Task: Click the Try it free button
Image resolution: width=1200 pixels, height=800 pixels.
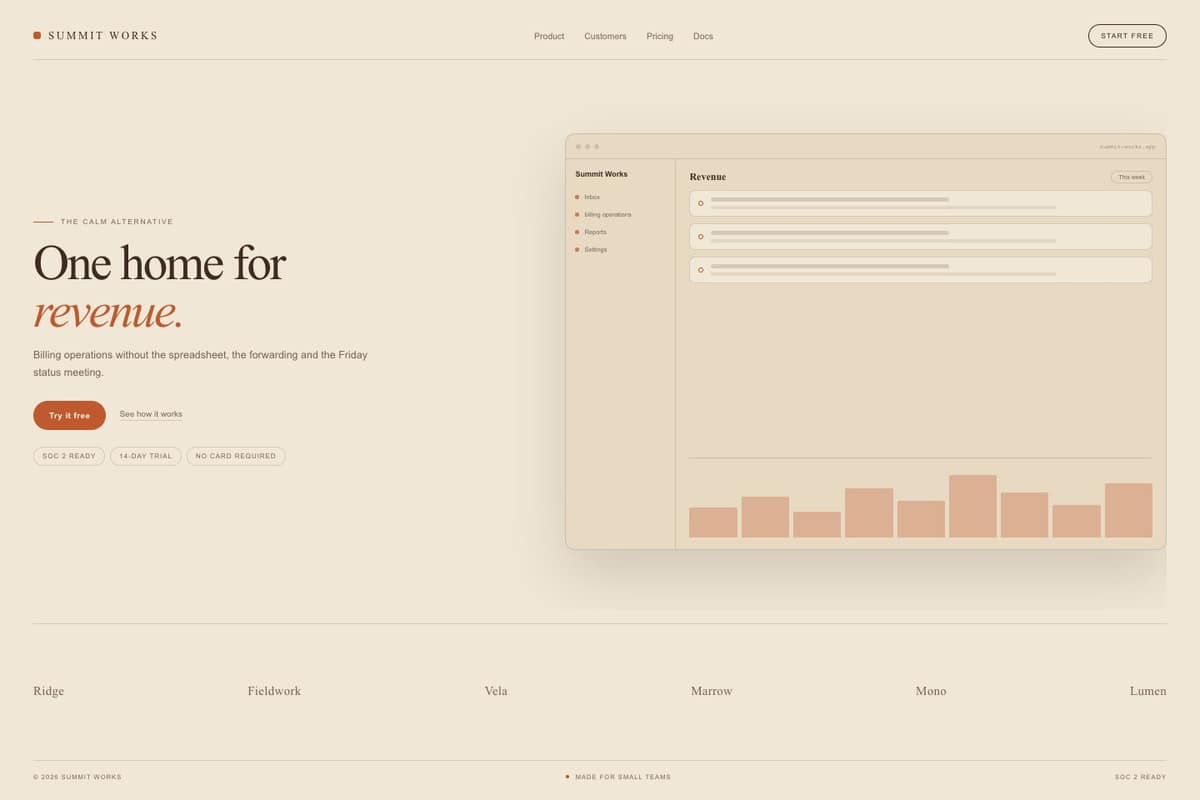Action: coord(69,415)
